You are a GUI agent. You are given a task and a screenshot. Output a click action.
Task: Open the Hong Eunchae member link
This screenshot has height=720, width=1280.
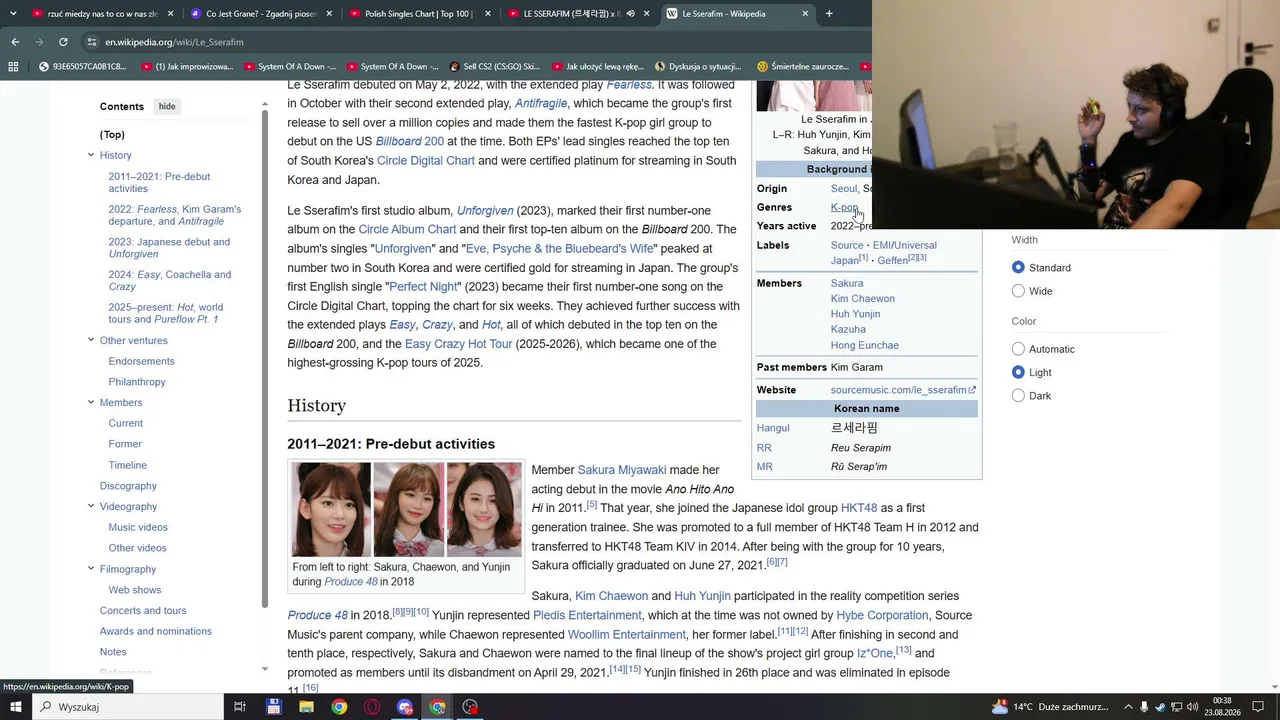pyautogui.click(x=865, y=345)
